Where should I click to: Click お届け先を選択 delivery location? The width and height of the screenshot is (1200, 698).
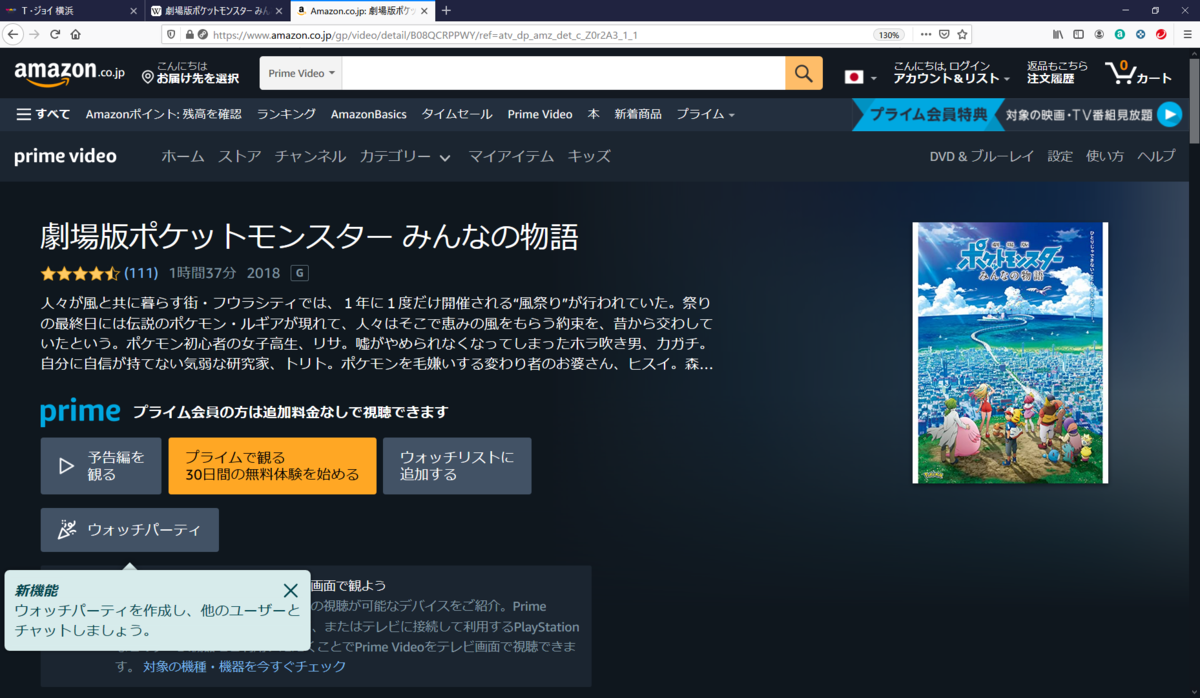click(x=191, y=72)
